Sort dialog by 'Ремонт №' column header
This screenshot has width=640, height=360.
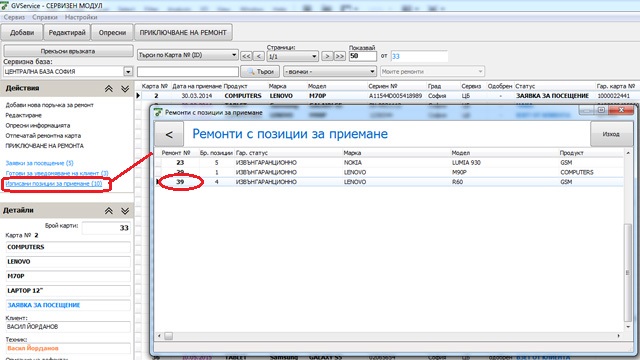pyautogui.click(x=176, y=153)
